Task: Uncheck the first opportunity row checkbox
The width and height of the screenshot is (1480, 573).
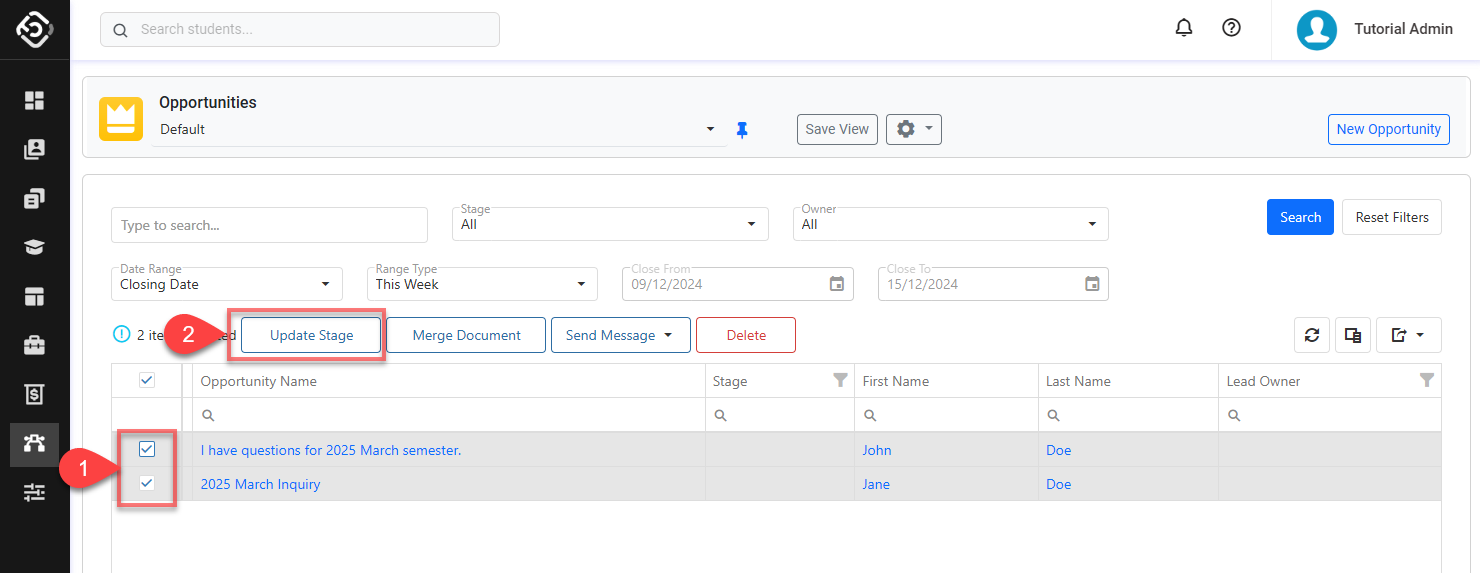Action: [x=147, y=450]
